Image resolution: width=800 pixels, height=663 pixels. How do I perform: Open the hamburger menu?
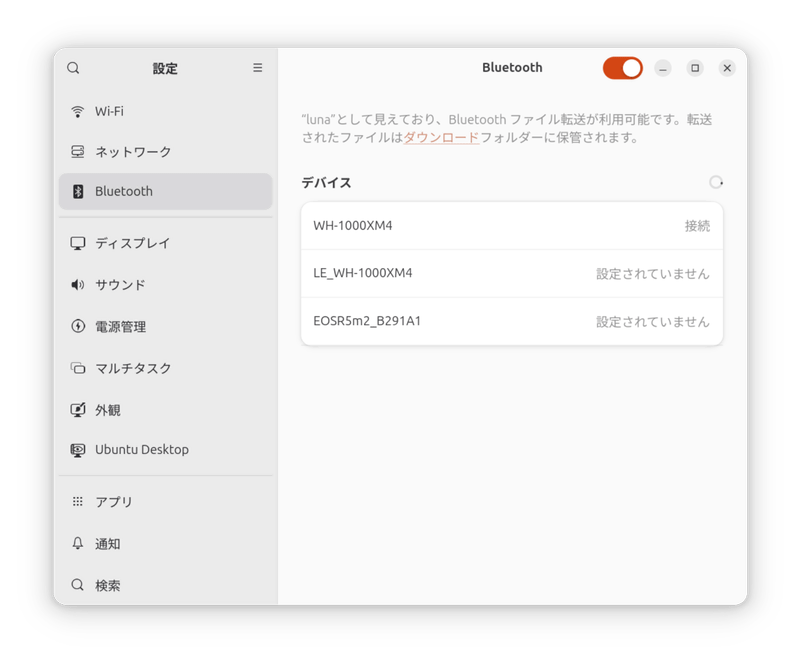pyautogui.click(x=257, y=68)
